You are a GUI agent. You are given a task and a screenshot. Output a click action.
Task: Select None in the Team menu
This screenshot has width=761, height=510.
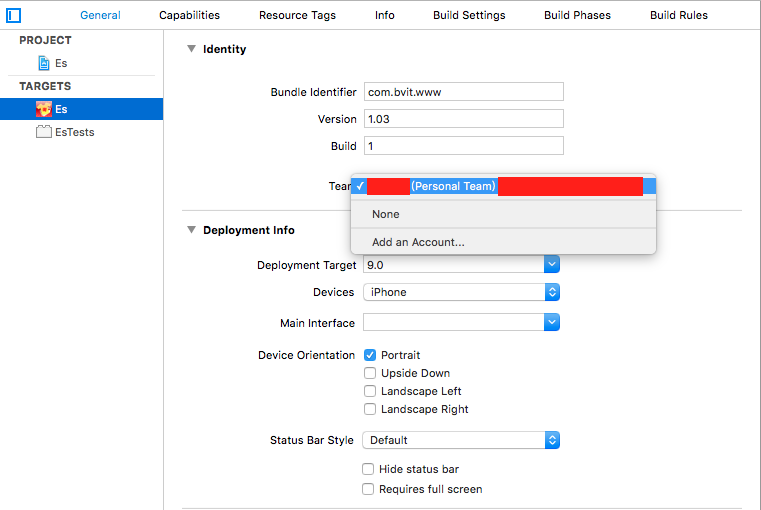386,214
